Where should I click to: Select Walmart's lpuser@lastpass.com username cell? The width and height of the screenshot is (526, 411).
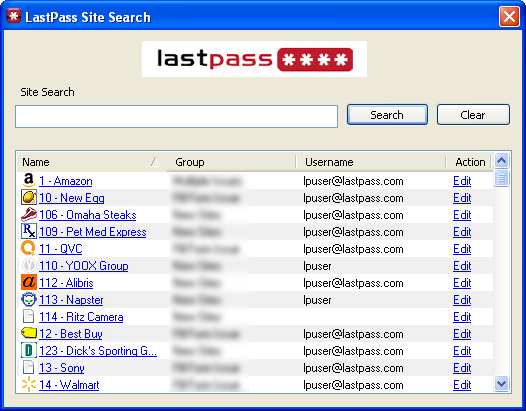coord(353,385)
